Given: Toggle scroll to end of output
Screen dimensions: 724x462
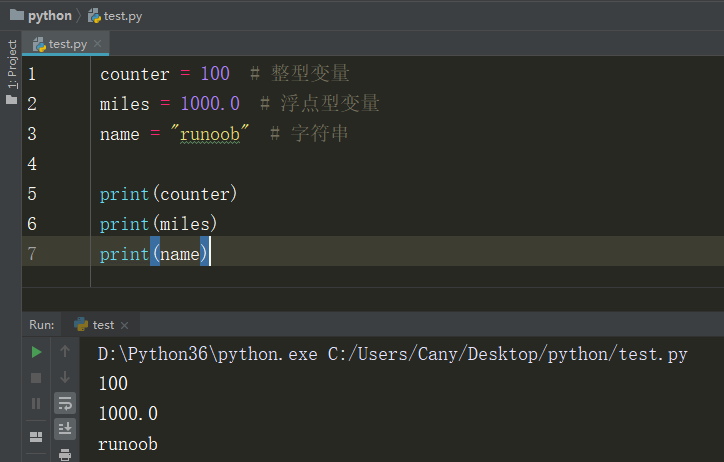Looking at the screenshot, I should pos(65,428).
